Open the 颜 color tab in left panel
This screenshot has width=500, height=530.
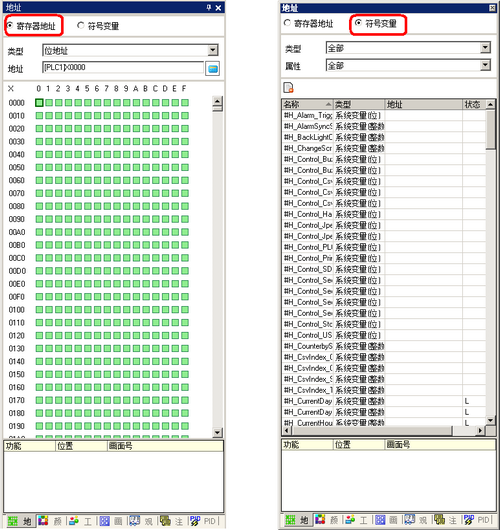click(51, 521)
